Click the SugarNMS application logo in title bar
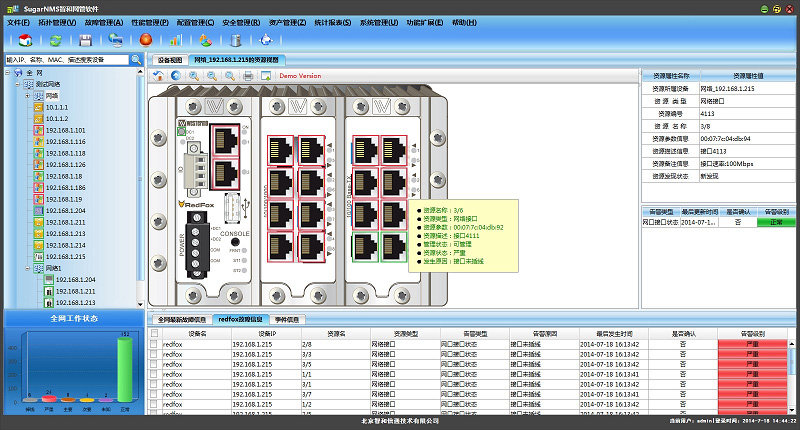This screenshot has height=430, width=800. [12, 9]
